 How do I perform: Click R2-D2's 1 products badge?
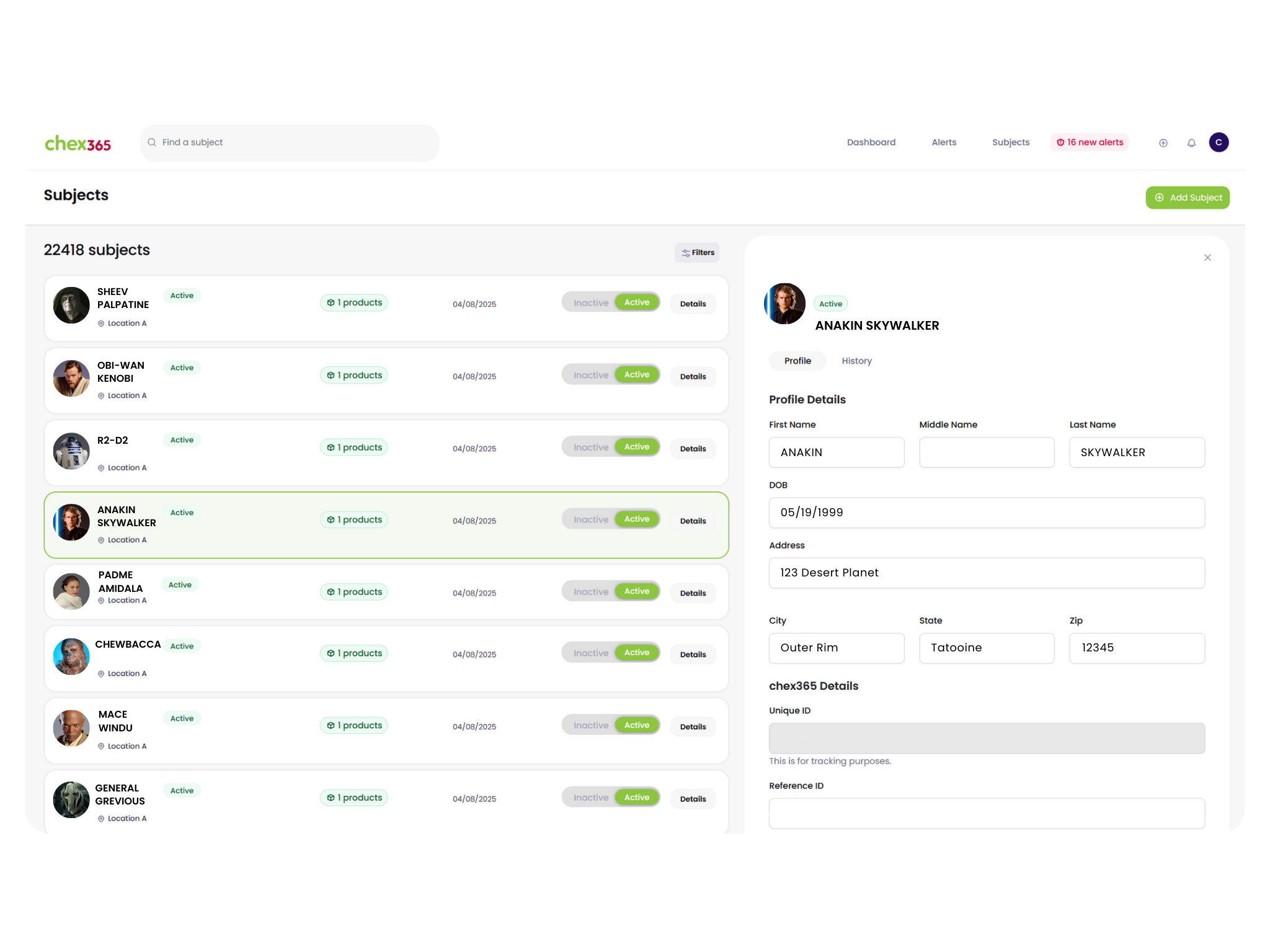point(354,447)
